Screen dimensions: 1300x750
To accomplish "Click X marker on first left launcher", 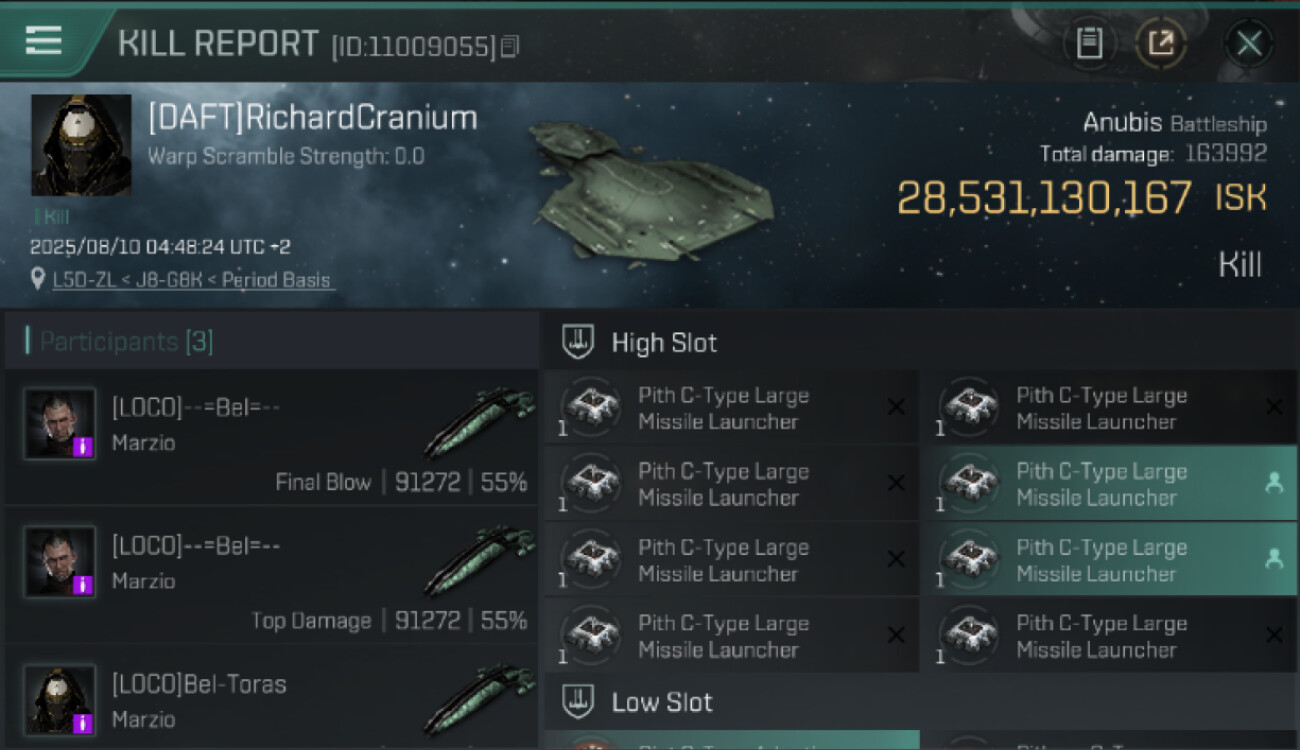I will tap(896, 407).
